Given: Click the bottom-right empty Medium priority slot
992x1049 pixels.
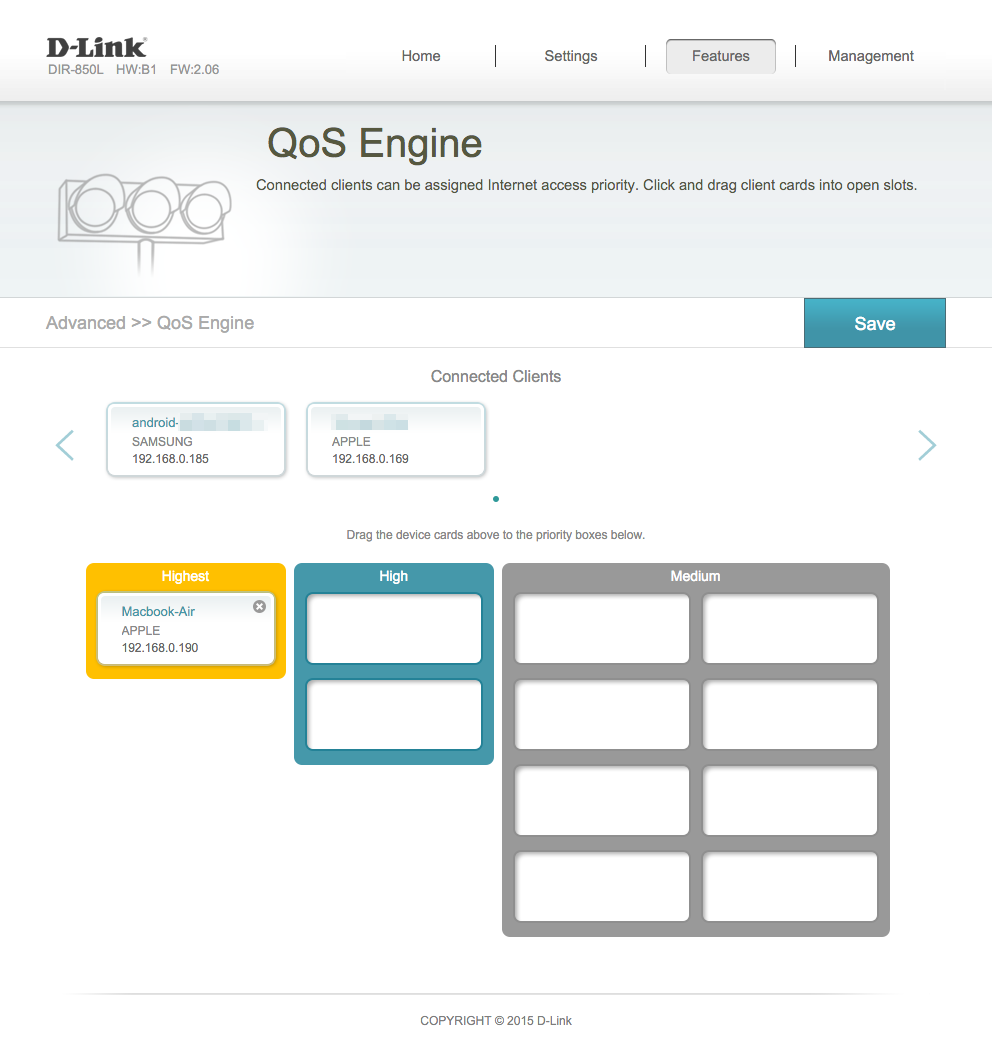Looking at the screenshot, I should (x=790, y=886).
